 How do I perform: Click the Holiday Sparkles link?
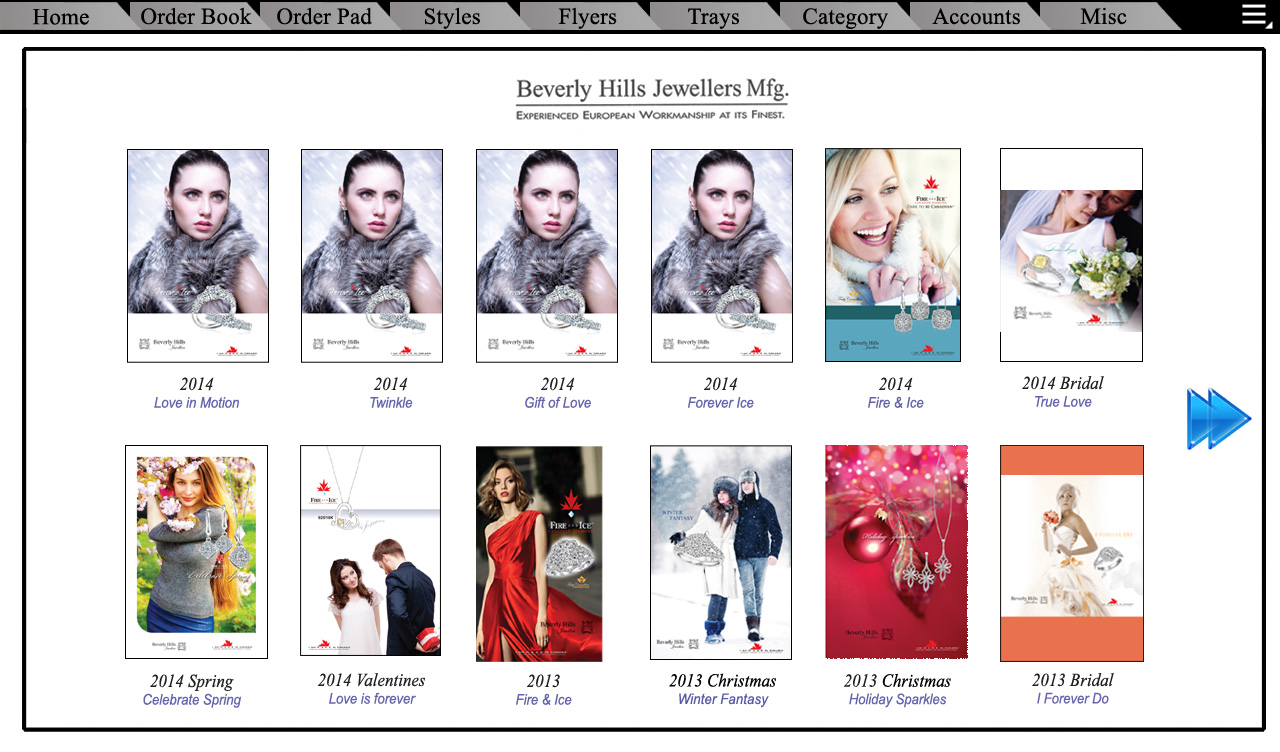click(898, 700)
